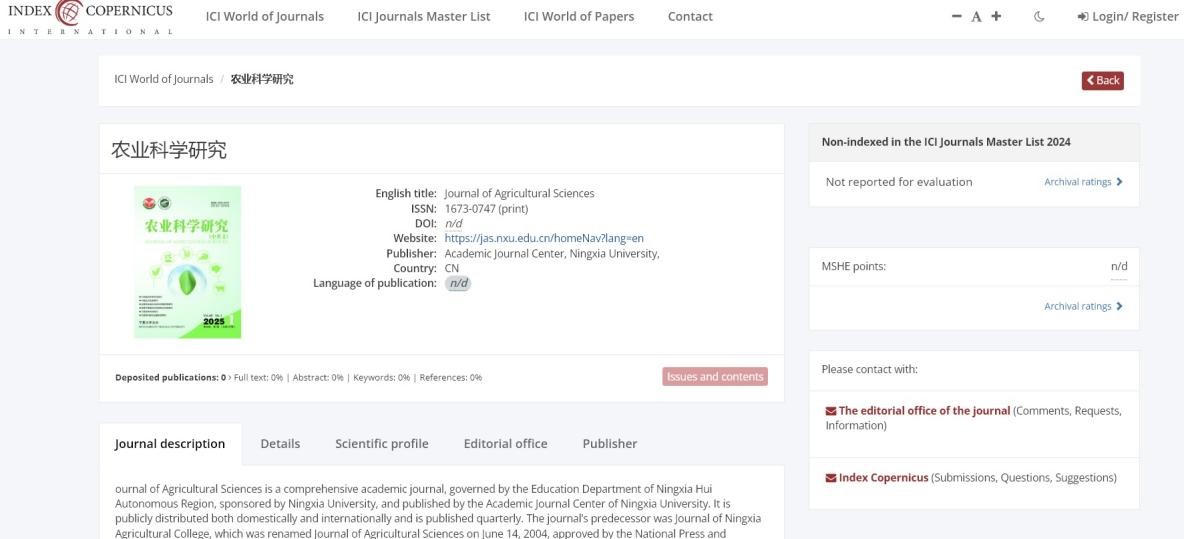The height and width of the screenshot is (539, 1184).
Task: Click ICI World of Journals breadcrumb
Action: pyautogui.click(x=163, y=80)
